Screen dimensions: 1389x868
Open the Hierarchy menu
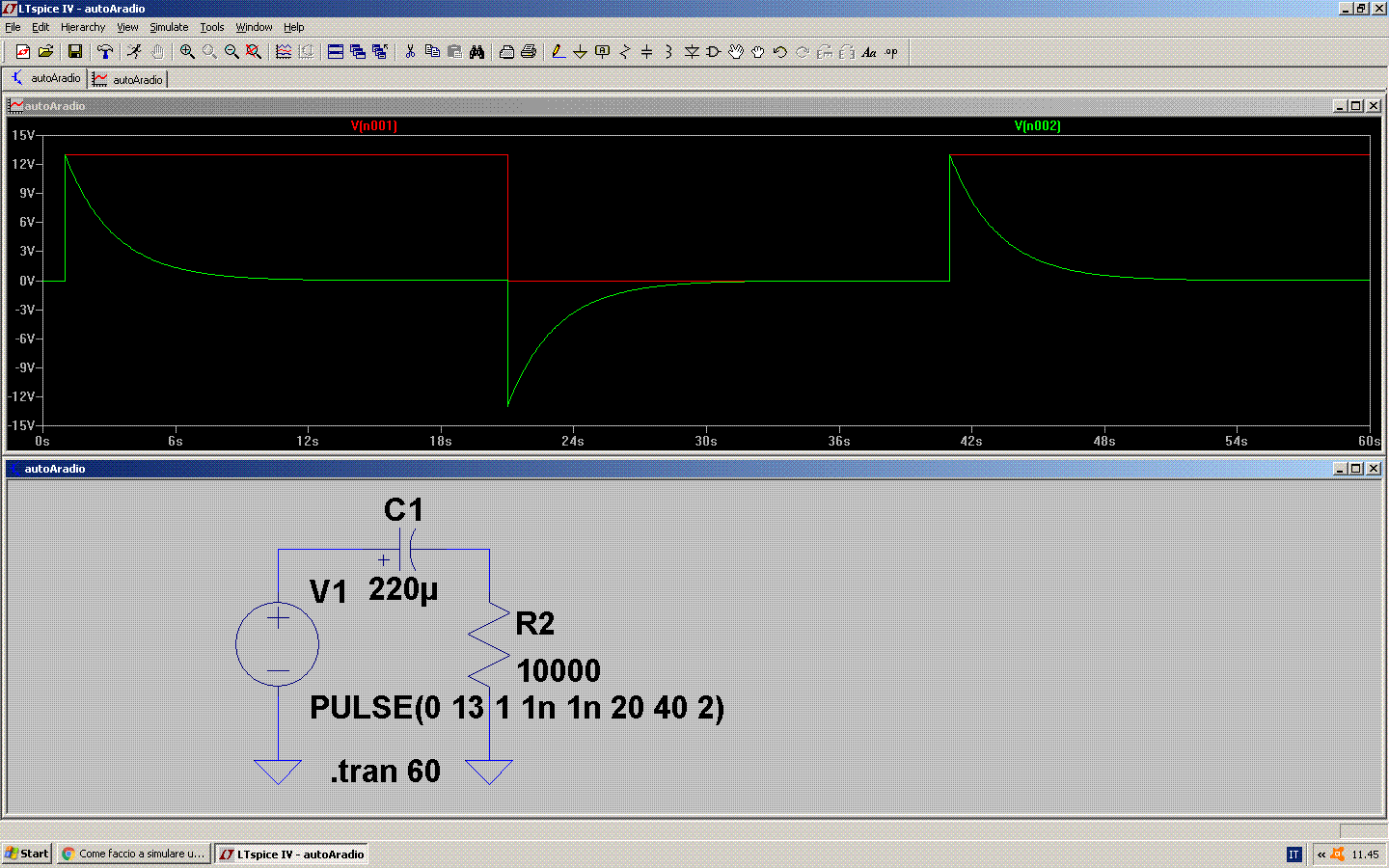pos(83,27)
